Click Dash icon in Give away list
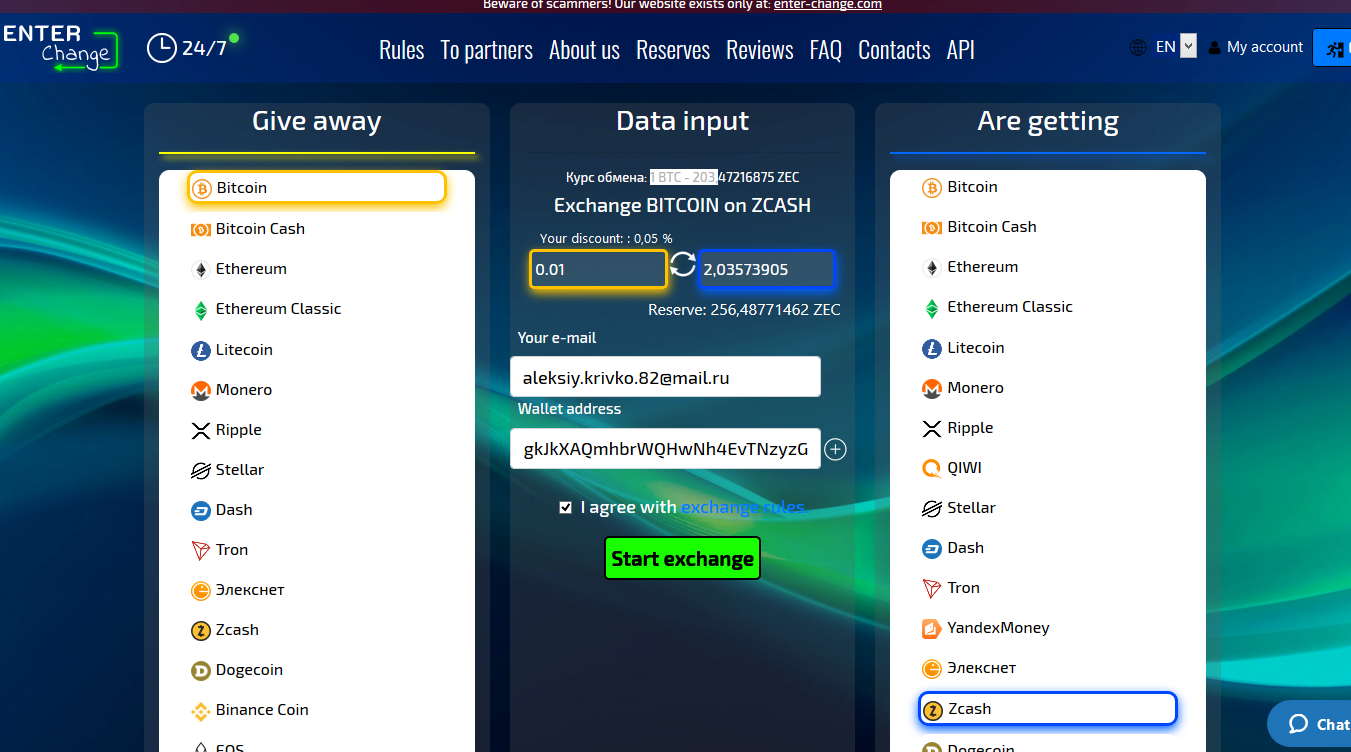 [201, 510]
